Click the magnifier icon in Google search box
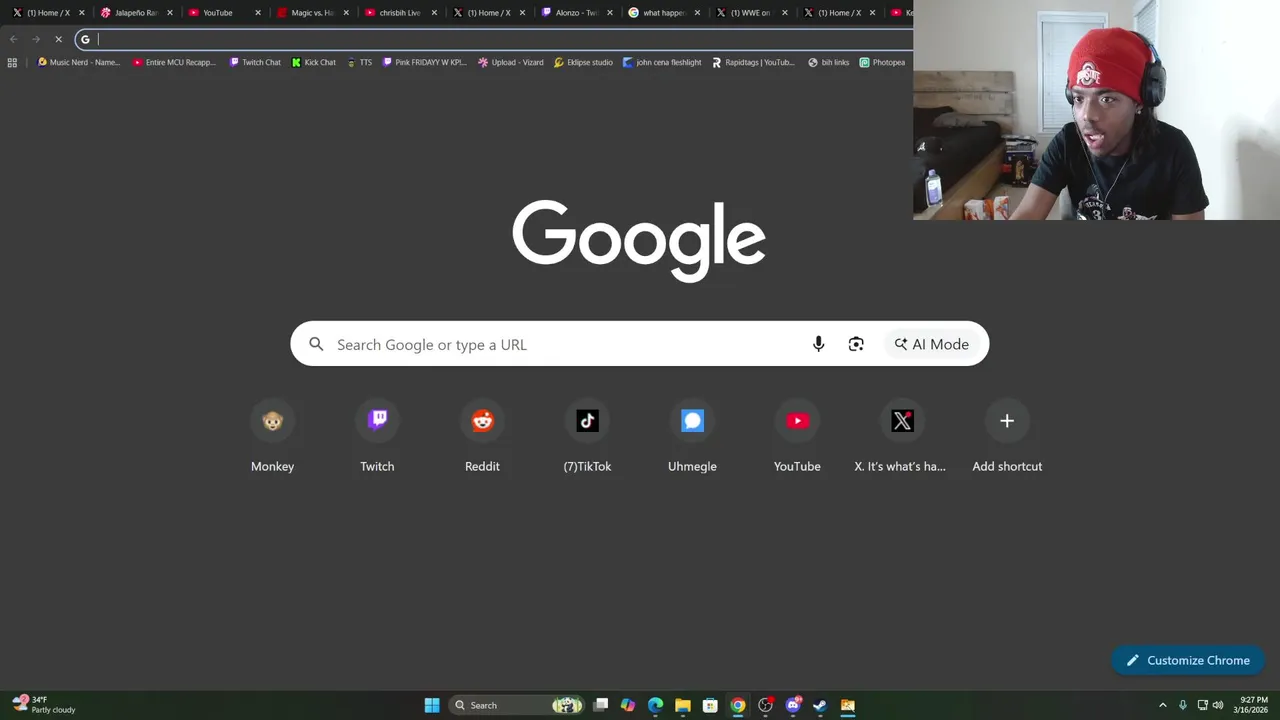Screen dimensions: 1280x720 (316, 344)
